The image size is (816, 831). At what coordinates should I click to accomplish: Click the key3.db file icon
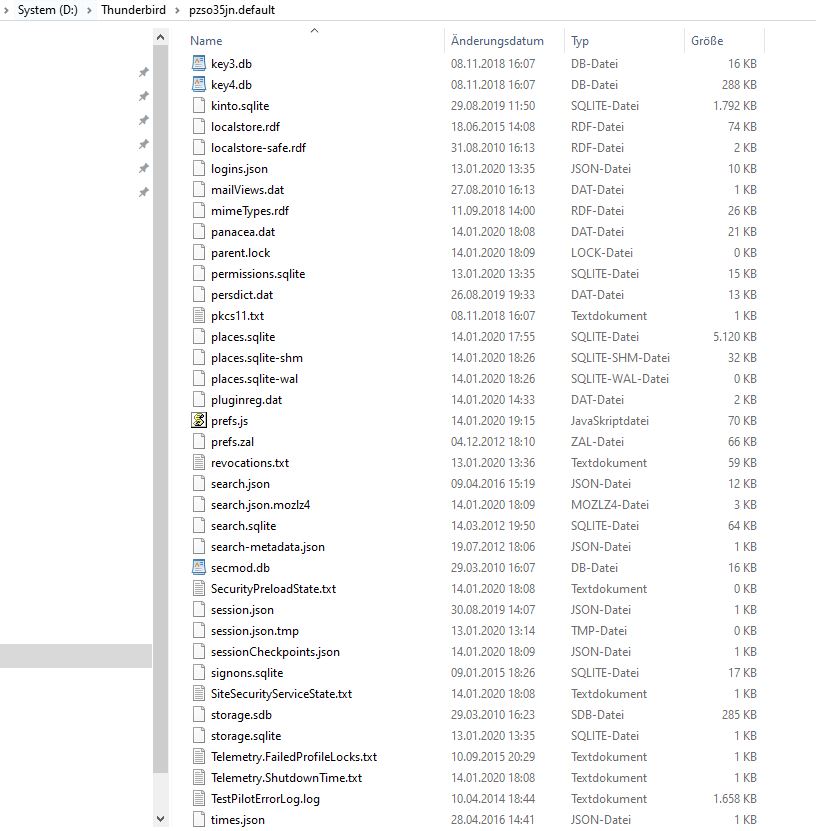199,64
